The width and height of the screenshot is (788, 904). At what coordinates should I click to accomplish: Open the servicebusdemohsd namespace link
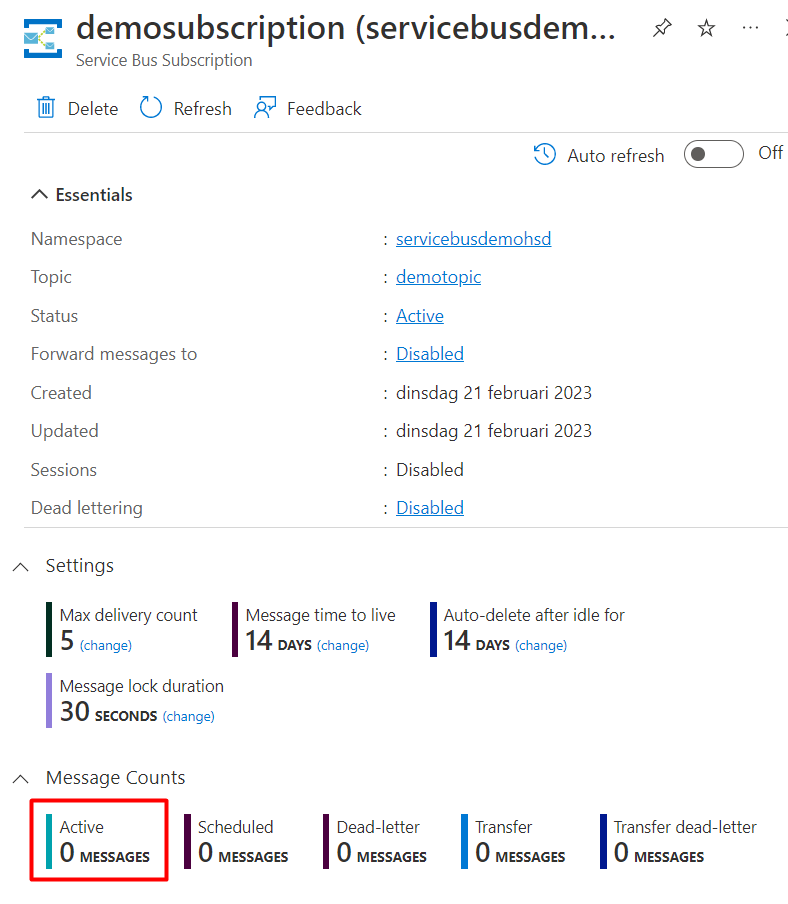[x=473, y=239]
